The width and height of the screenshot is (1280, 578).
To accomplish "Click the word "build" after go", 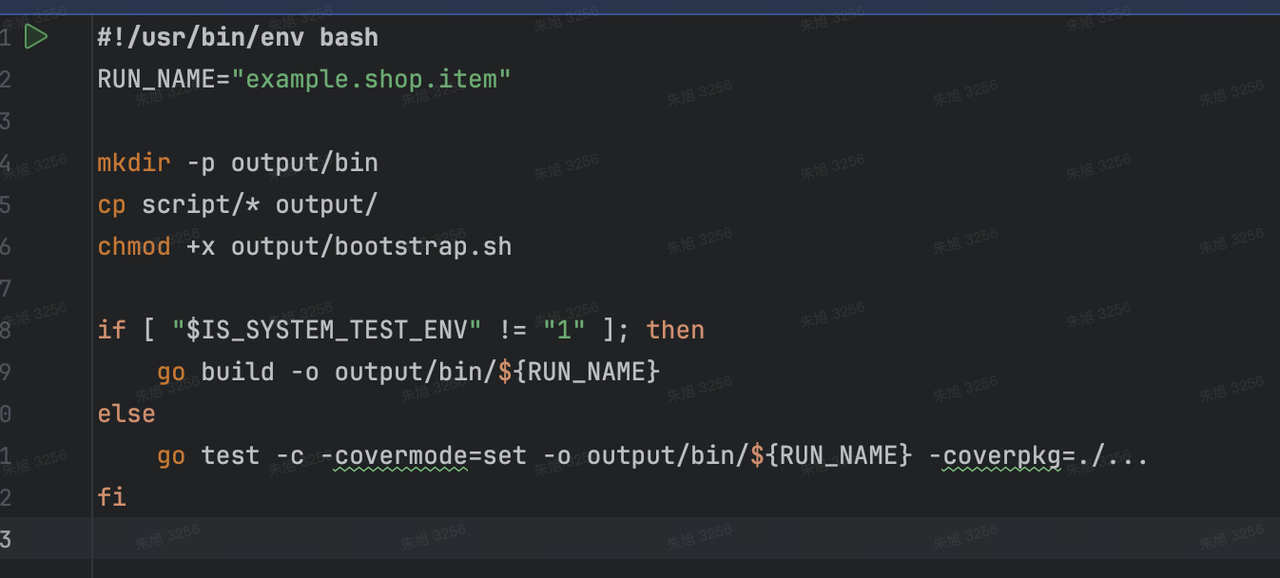I will tap(238, 372).
